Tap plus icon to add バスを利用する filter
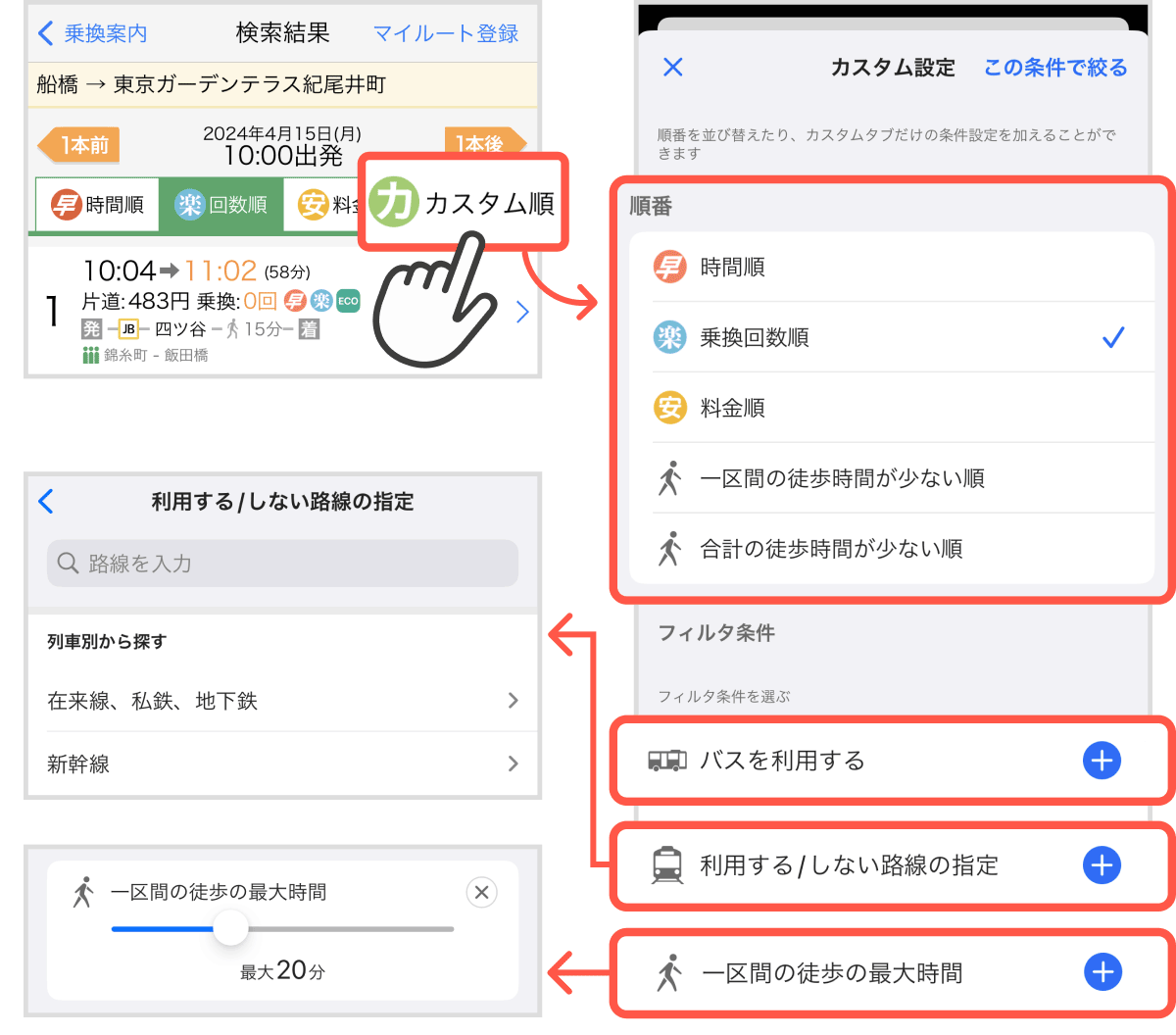The width and height of the screenshot is (1176, 1035). 1102,761
